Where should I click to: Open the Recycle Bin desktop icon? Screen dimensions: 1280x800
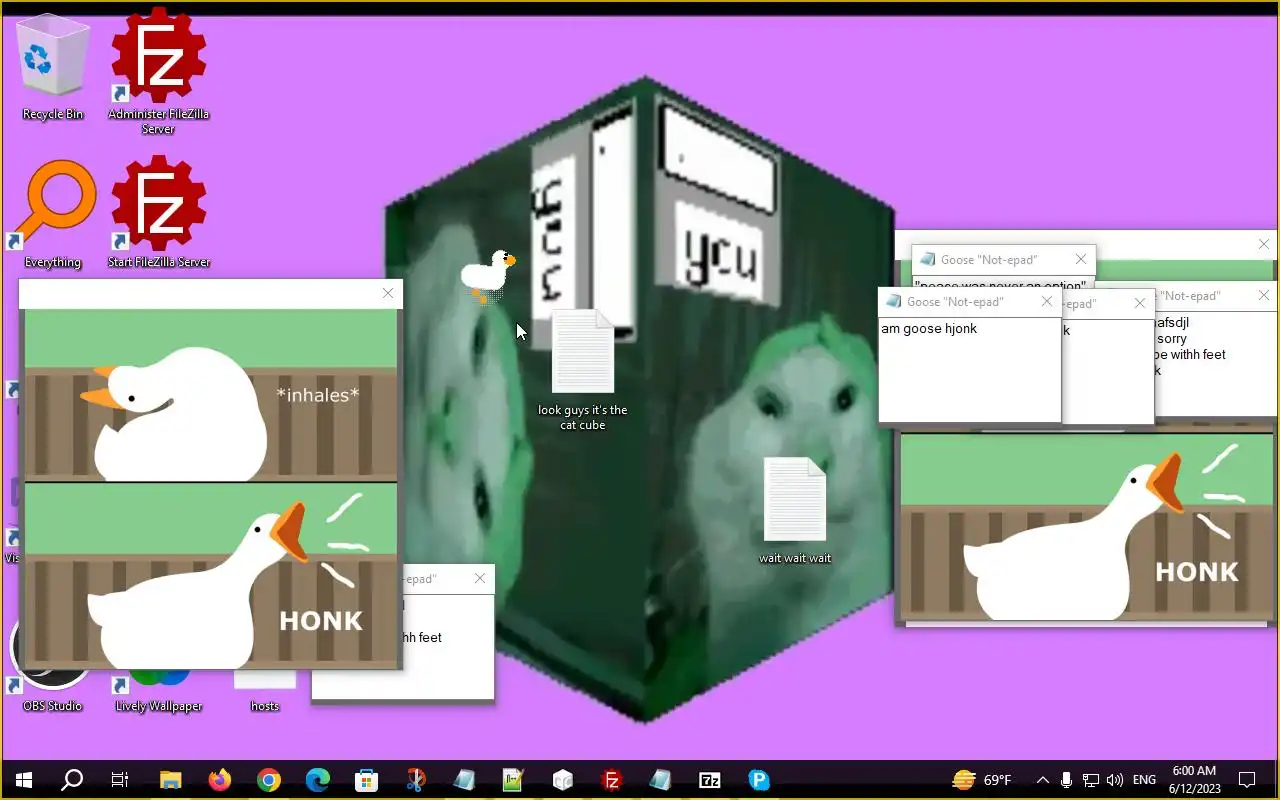point(53,68)
